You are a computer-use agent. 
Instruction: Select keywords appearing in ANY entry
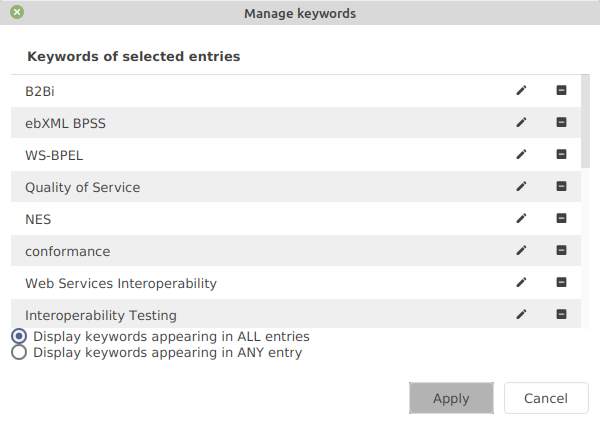(19, 353)
